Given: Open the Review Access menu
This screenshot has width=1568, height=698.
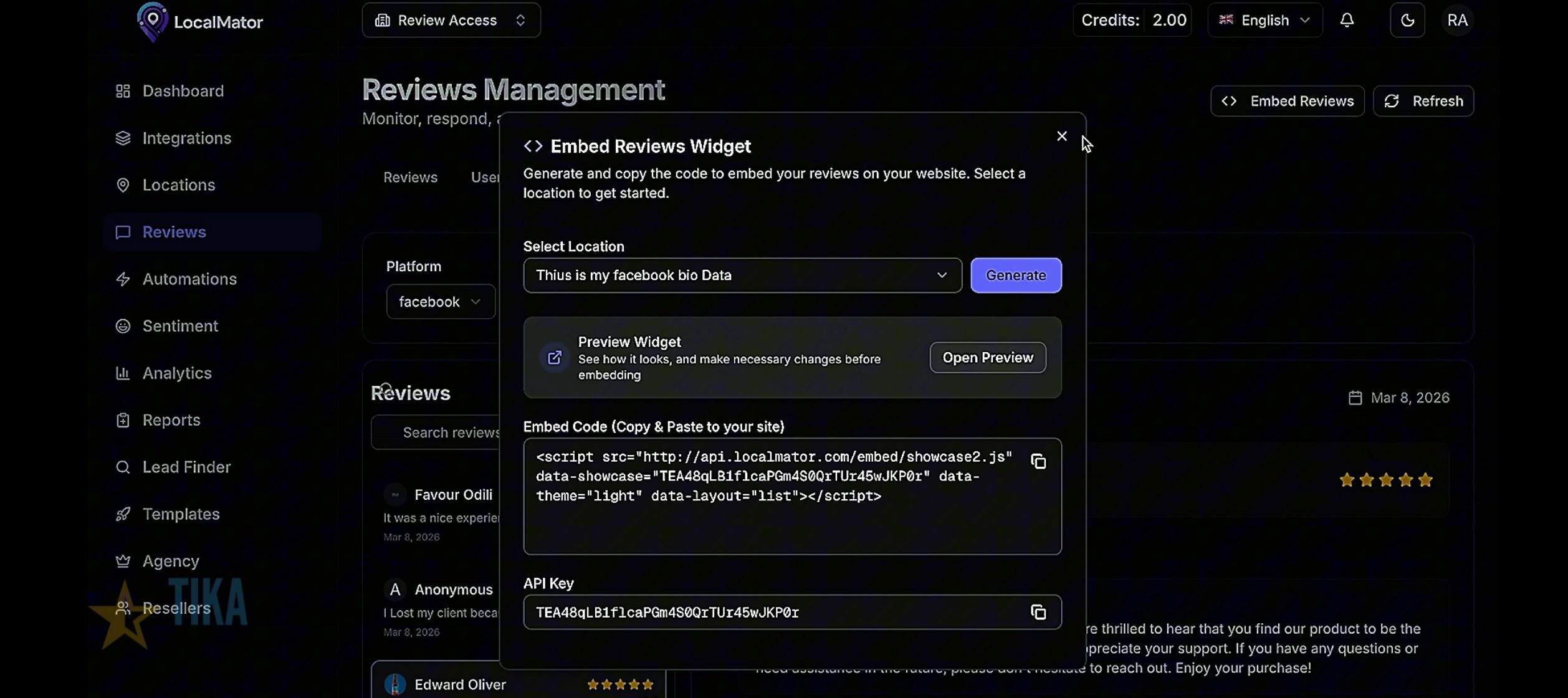Looking at the screenshot, I should click(451, 20).
